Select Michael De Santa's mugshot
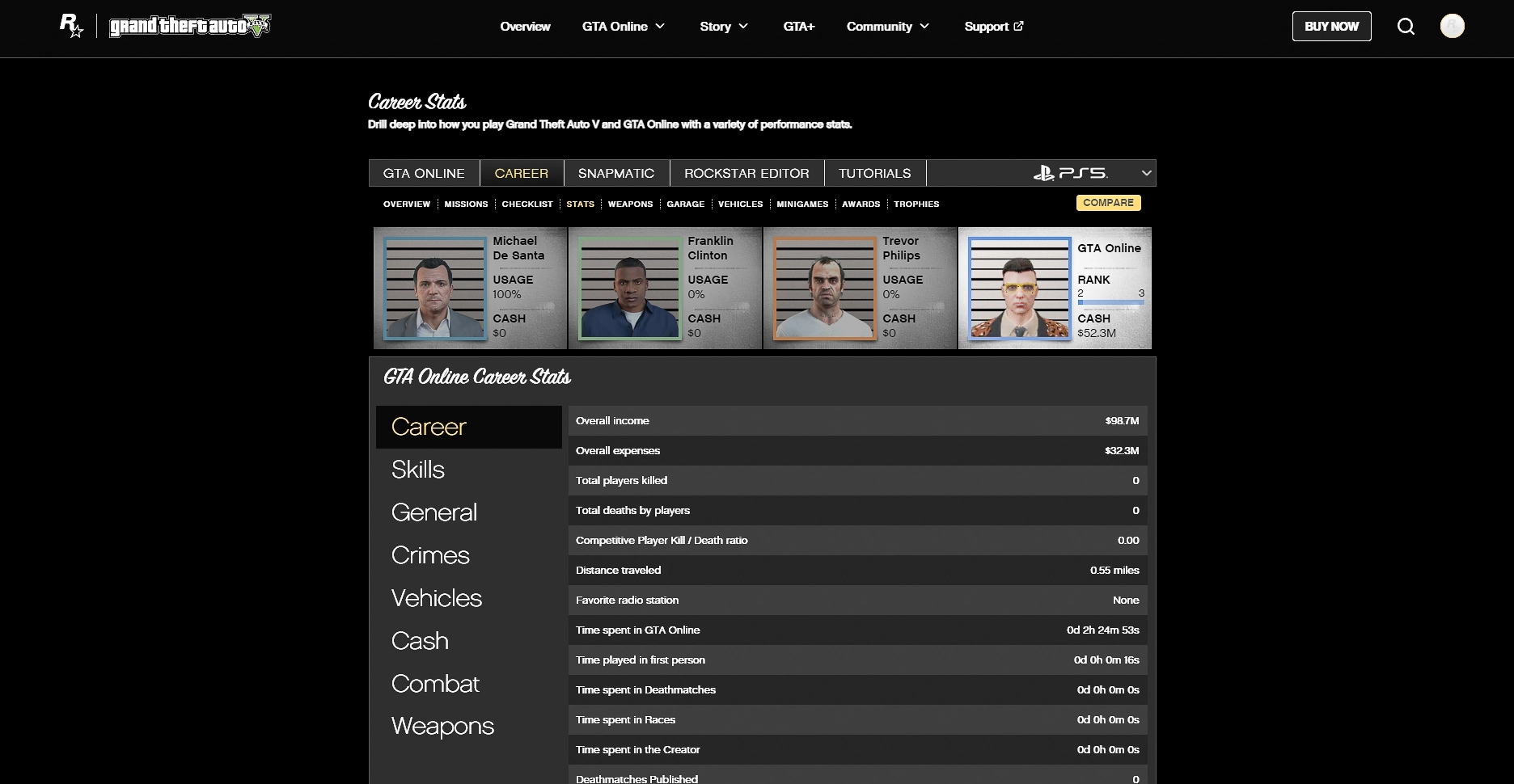Image resolution: width=1514 pixels, height=784 pixels. coord(435,289)
